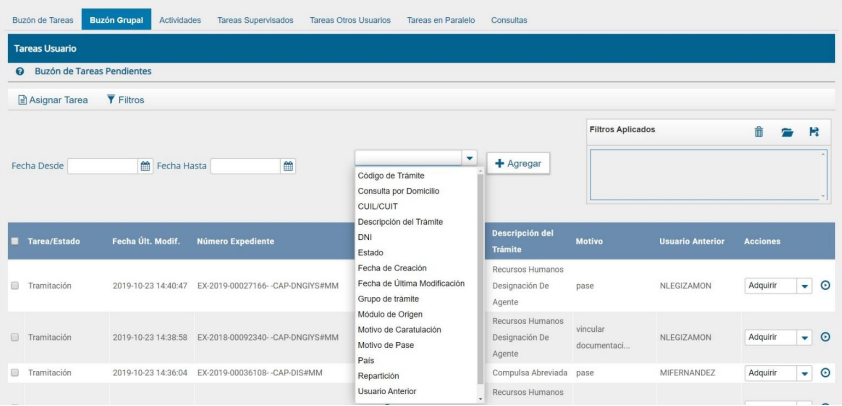Click the save filter icon in Filtros Aplicados
842x406 pixels.
point(814,132)
